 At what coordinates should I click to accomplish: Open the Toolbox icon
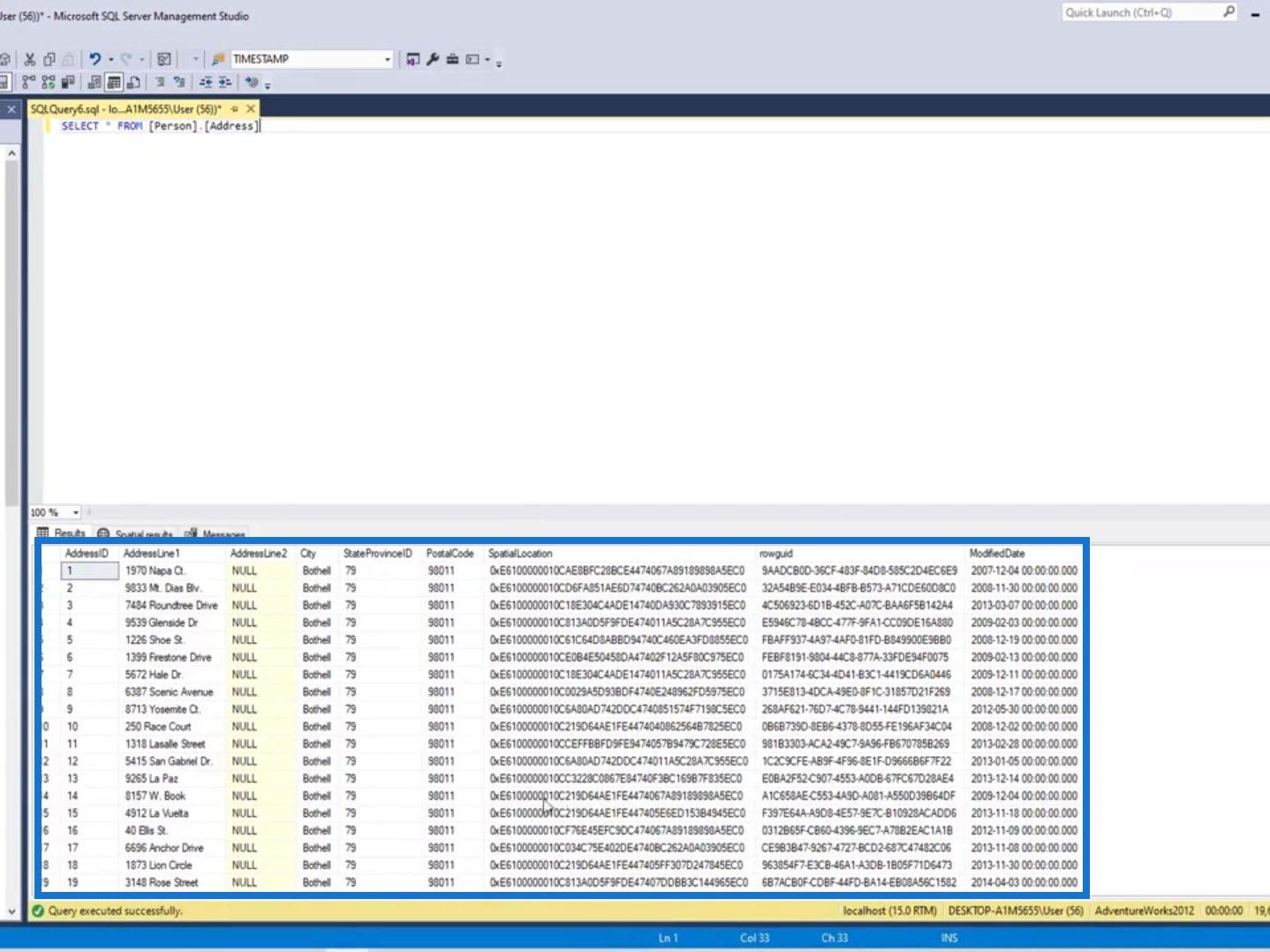tap(452, 59)
